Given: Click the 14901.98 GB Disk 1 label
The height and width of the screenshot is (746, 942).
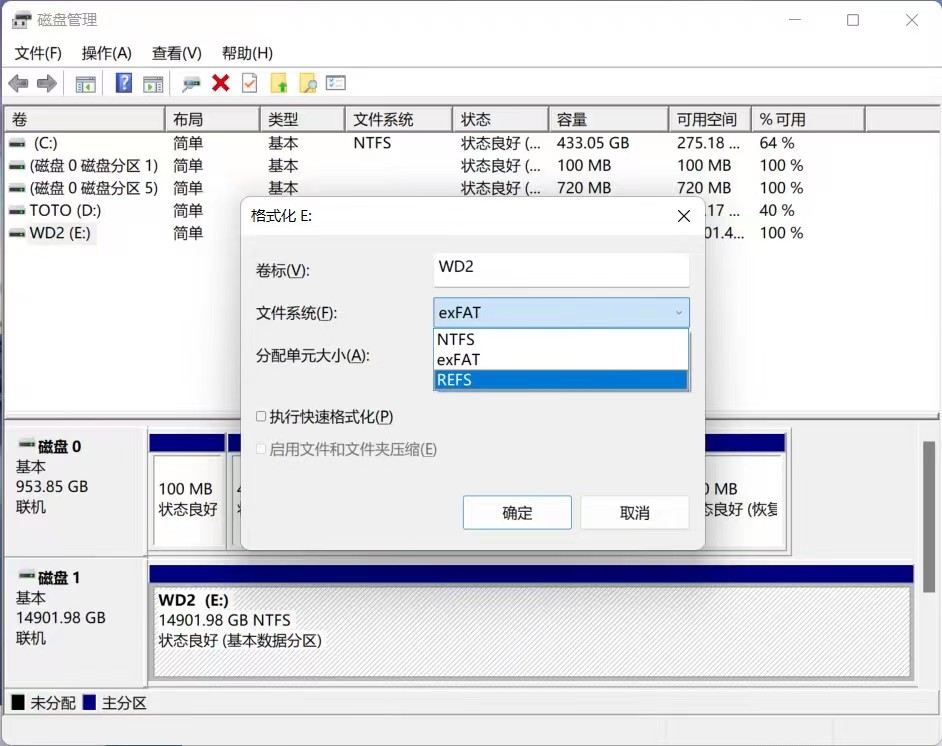Looking at the screenshot, I should coord(61,617).
